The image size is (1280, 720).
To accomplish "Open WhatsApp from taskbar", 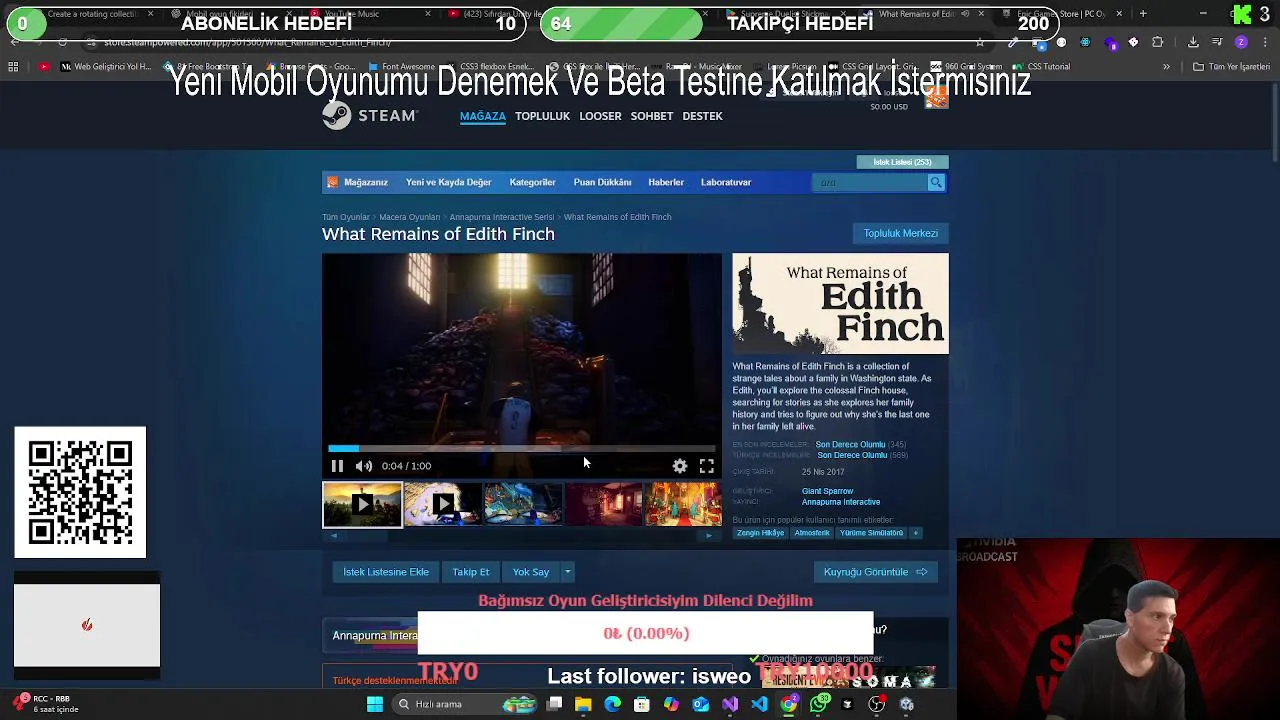I will click(x=819, y=704).
